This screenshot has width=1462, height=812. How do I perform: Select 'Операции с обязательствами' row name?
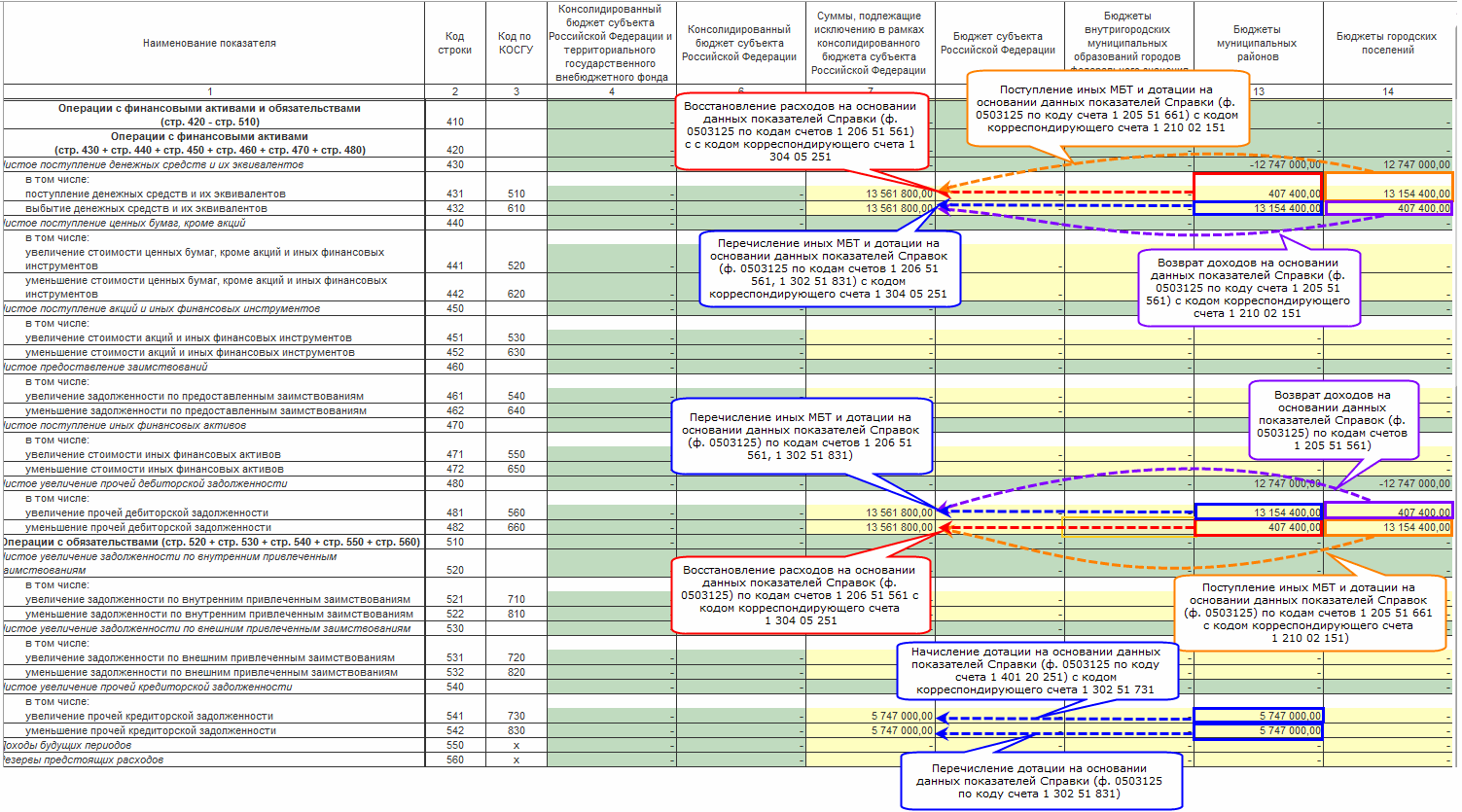tap(211, 542)
